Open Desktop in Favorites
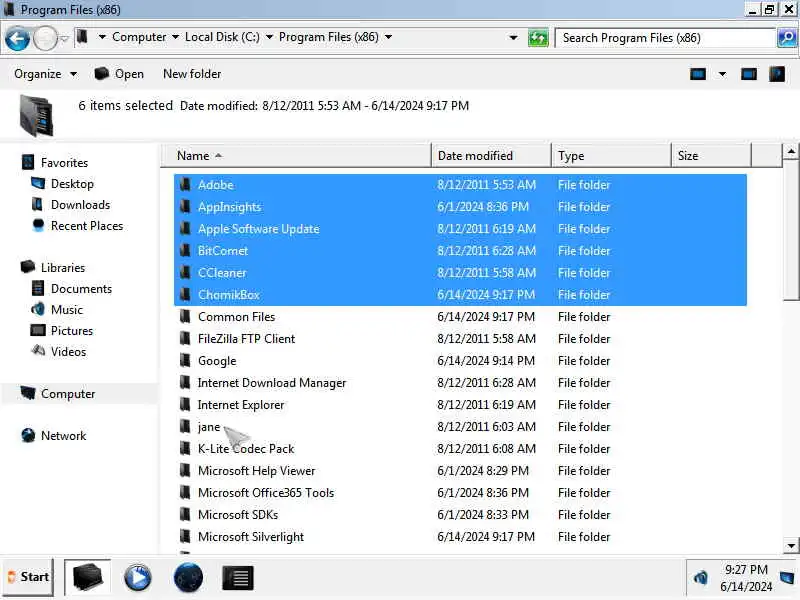 tap(72, 184)
